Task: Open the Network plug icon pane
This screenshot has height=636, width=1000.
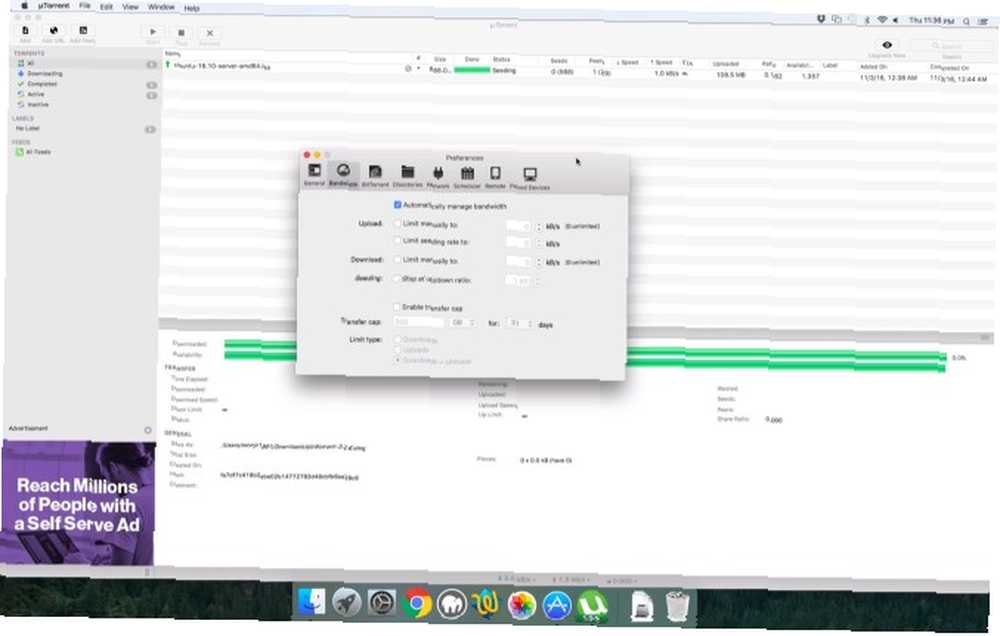Action: [438, 173]
